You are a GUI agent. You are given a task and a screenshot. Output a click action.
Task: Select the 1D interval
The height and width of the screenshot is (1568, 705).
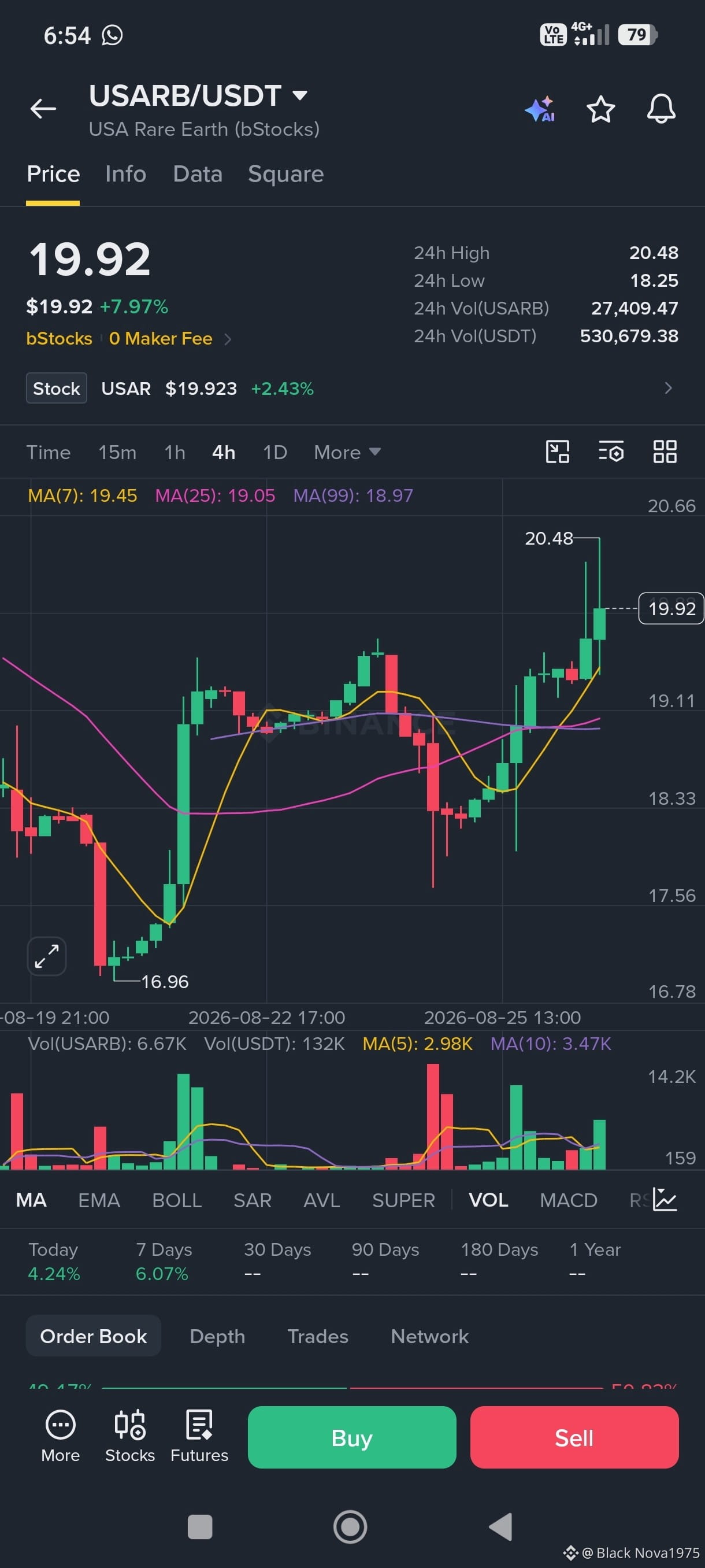coord(275,452)
